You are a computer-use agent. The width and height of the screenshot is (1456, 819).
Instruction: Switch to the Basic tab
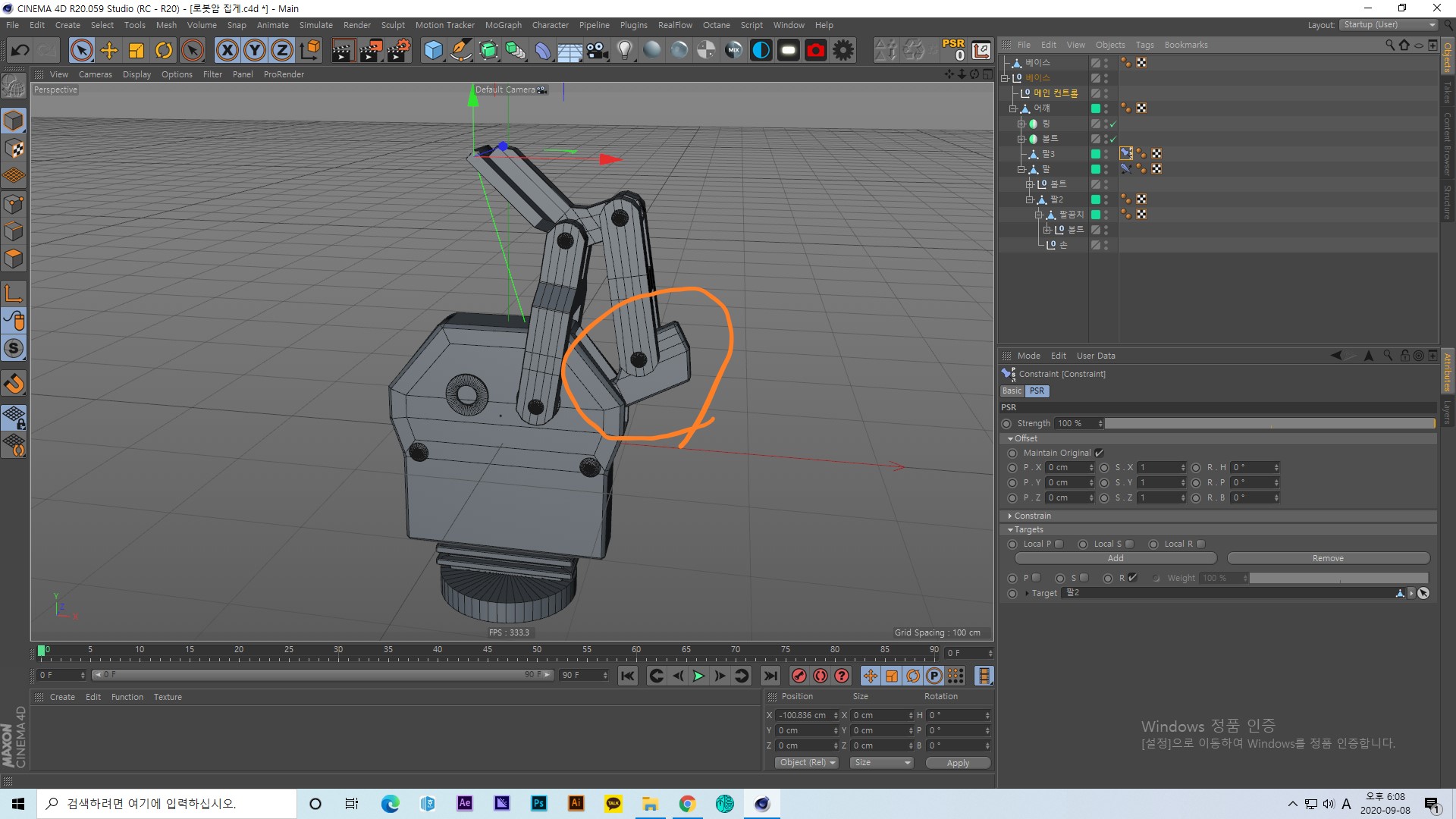tap(1012, 391)
